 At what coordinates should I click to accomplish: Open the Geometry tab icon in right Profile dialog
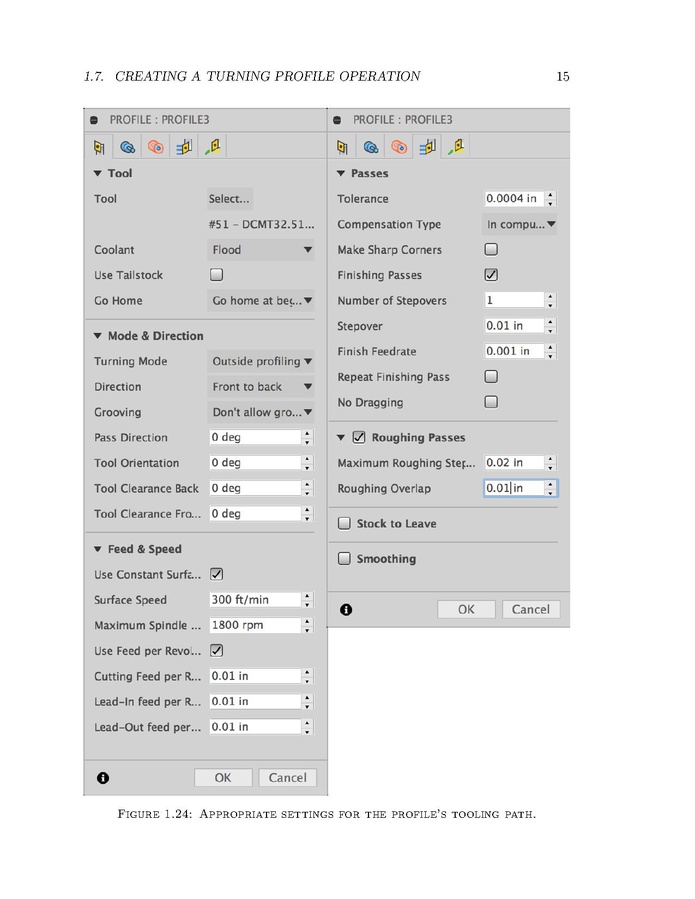370,147
